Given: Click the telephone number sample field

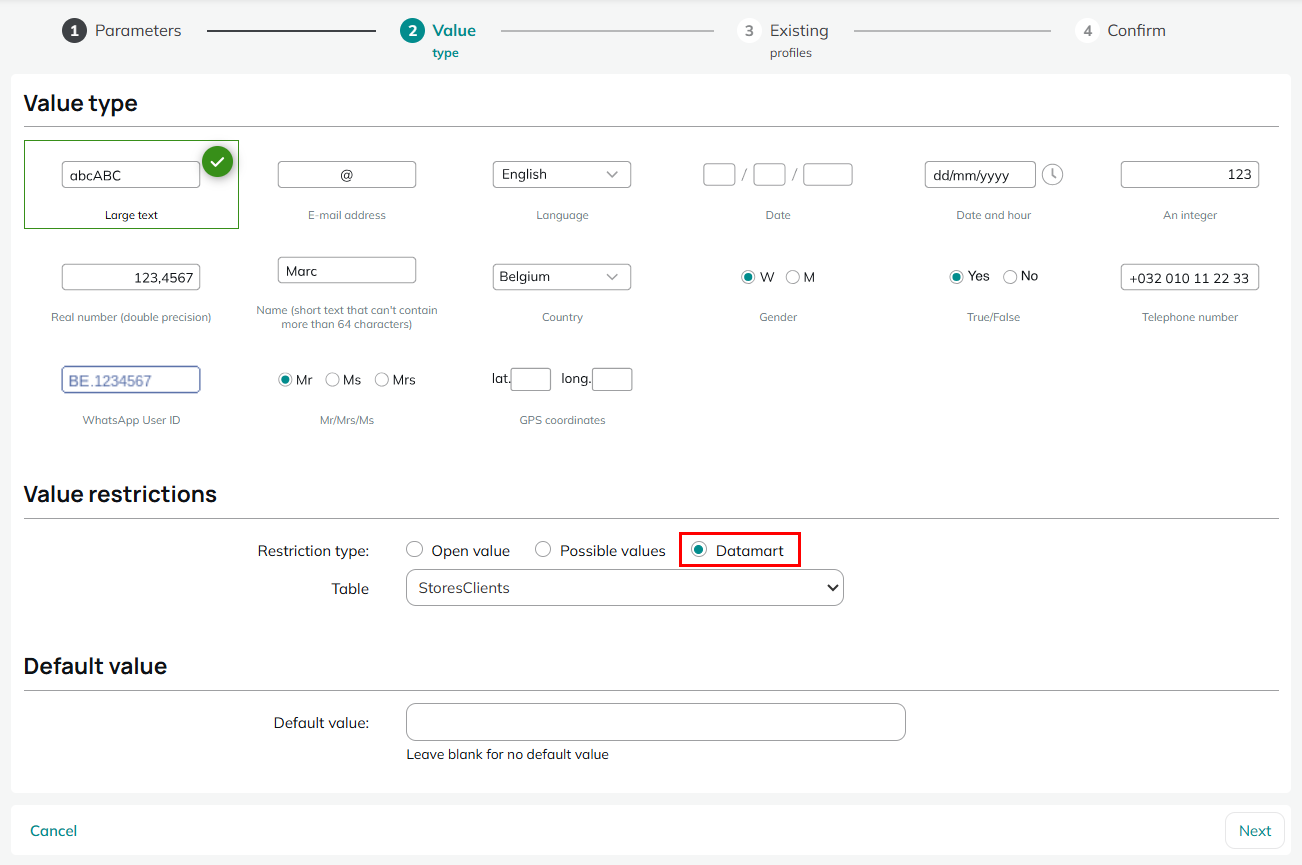Looking at the screenshot, I should click(1190, 277).
